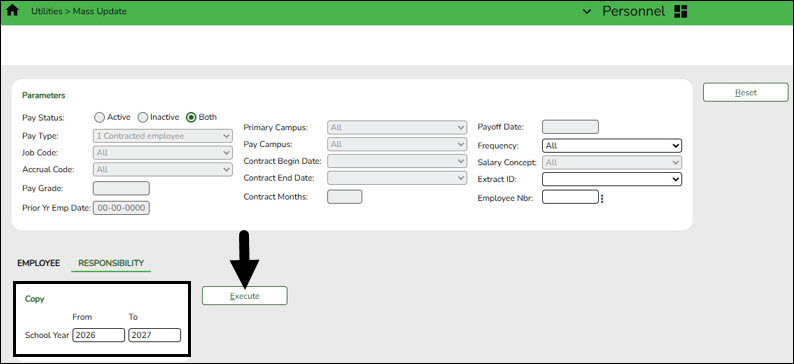
Task: Click the Execute button
Action: (245, 296)
